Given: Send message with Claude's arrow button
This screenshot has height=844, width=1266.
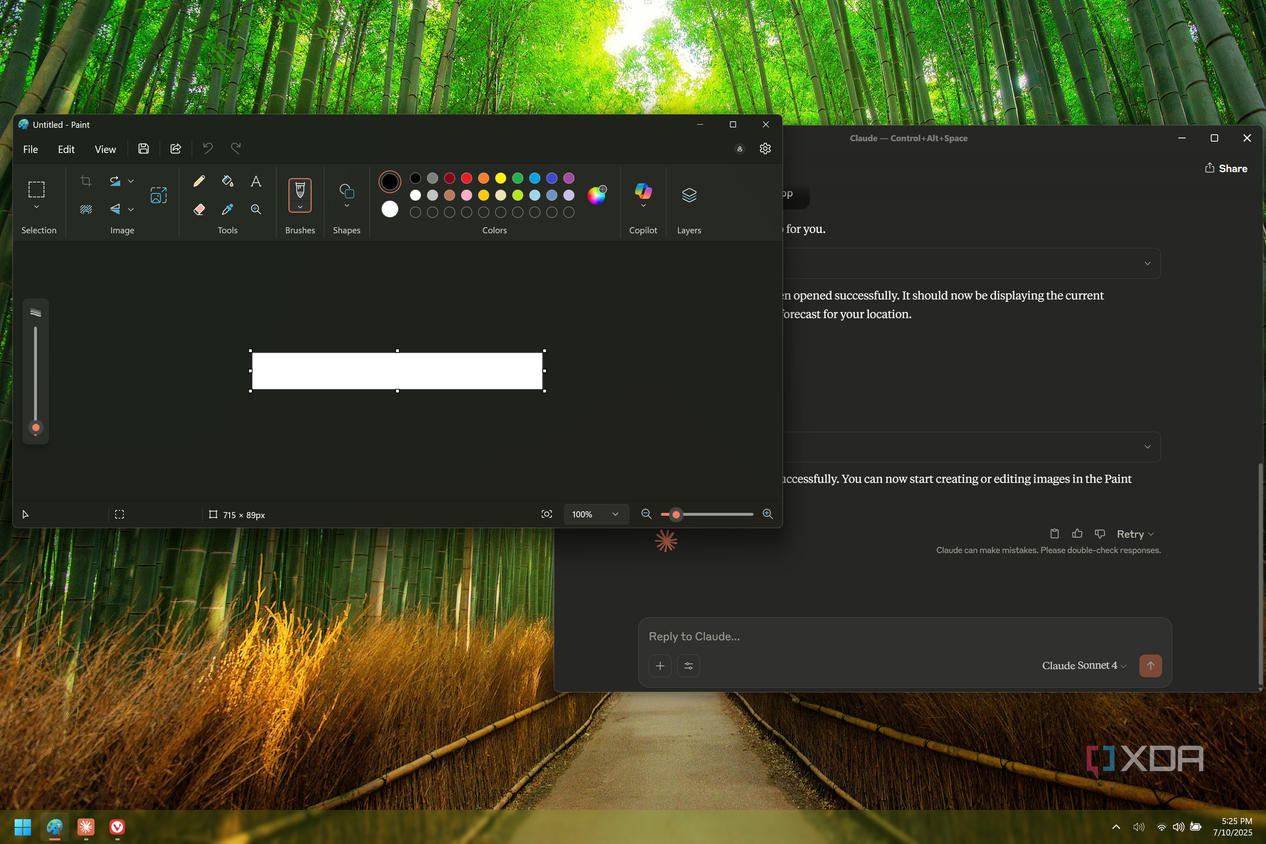Looking at the screenshot, I should click(x=1150, y=666).
